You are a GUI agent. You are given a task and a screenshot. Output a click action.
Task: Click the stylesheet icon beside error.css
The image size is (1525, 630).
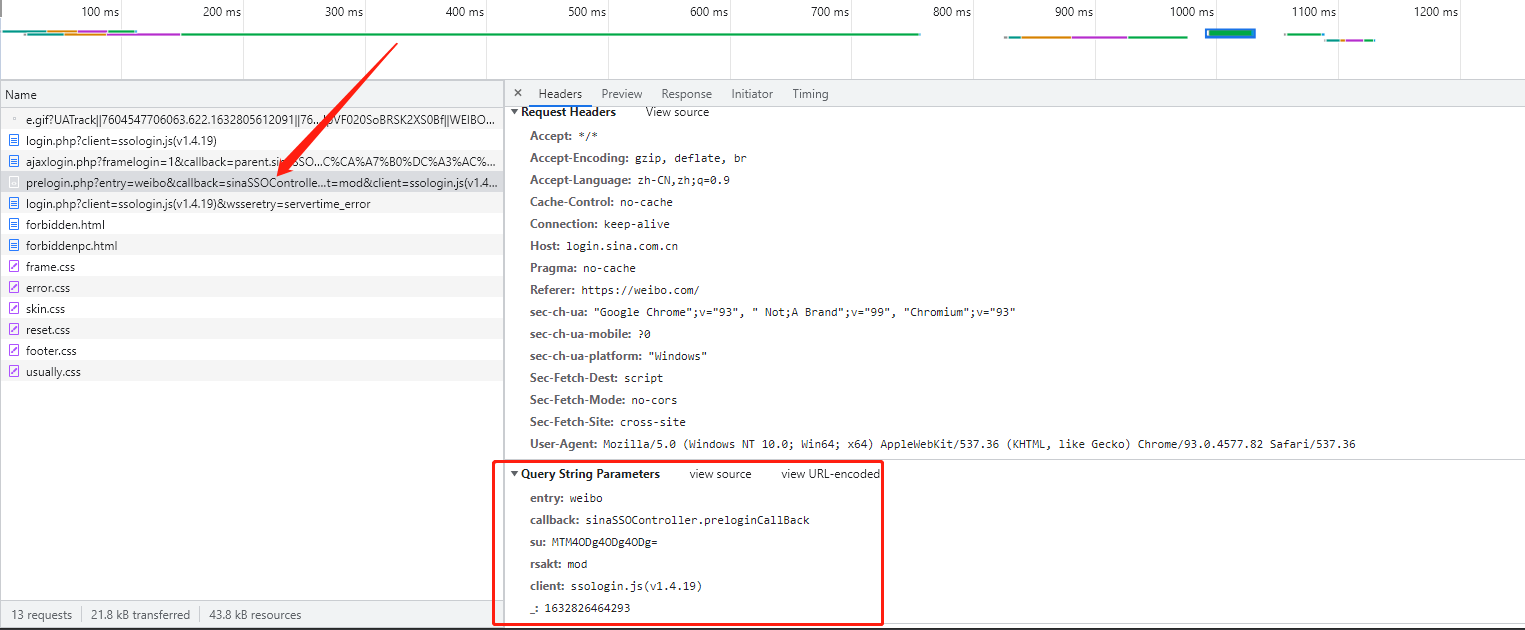pyautogui.click(x=14, y=287)
